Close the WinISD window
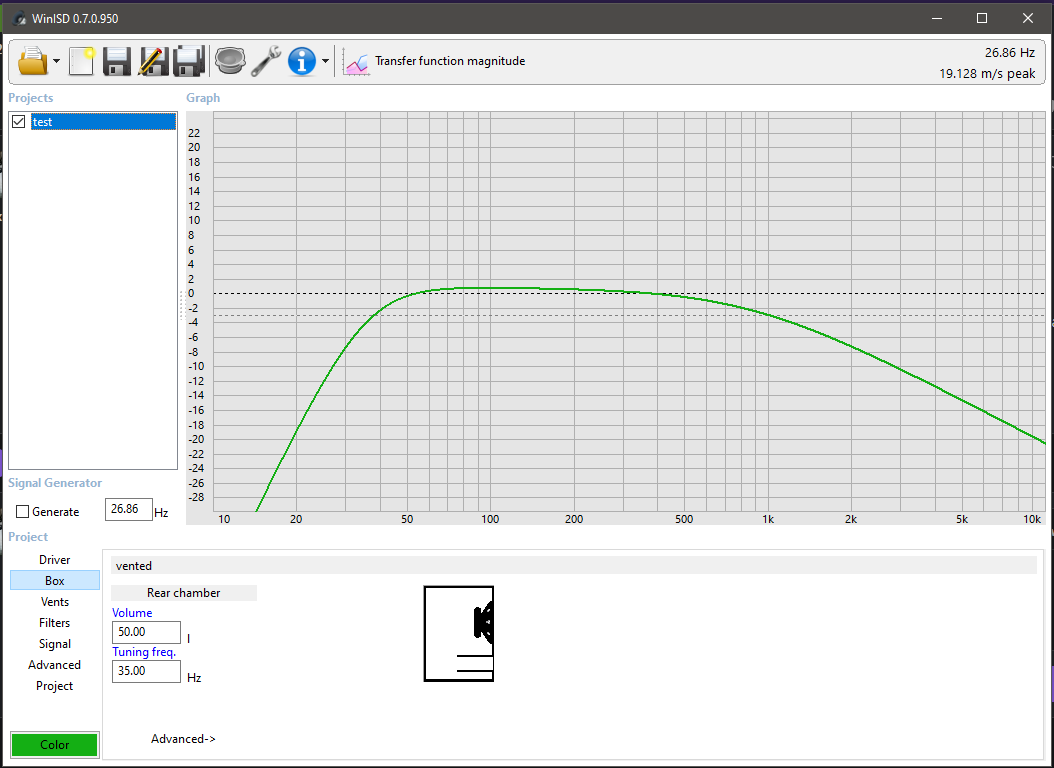The image size is (1054, 768). coord(1028,18)
